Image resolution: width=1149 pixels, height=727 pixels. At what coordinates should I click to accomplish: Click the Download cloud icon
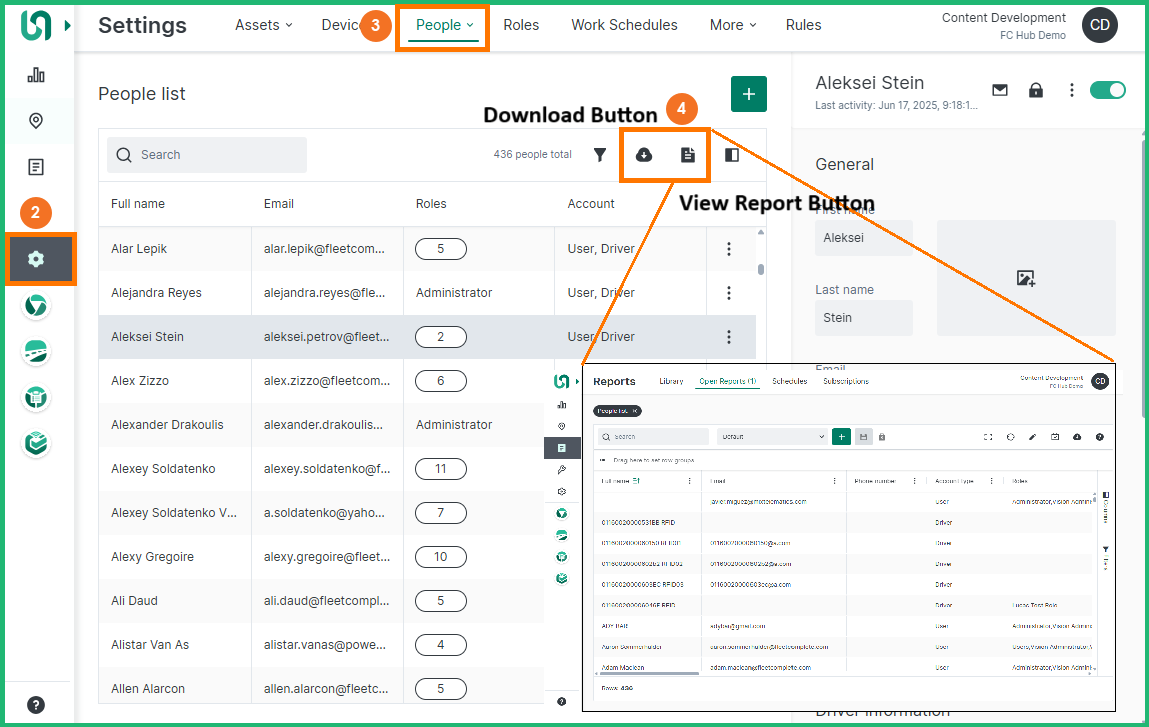(x=644, y=155)
